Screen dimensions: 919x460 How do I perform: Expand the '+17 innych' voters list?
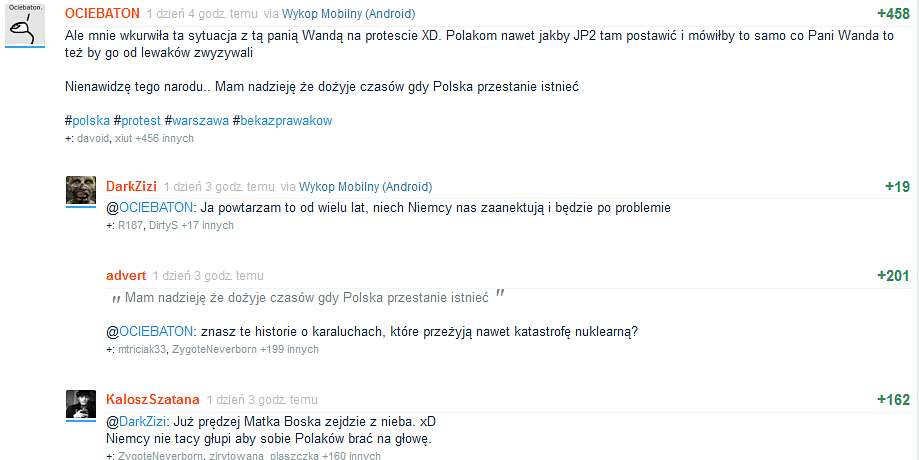(207, 226)
